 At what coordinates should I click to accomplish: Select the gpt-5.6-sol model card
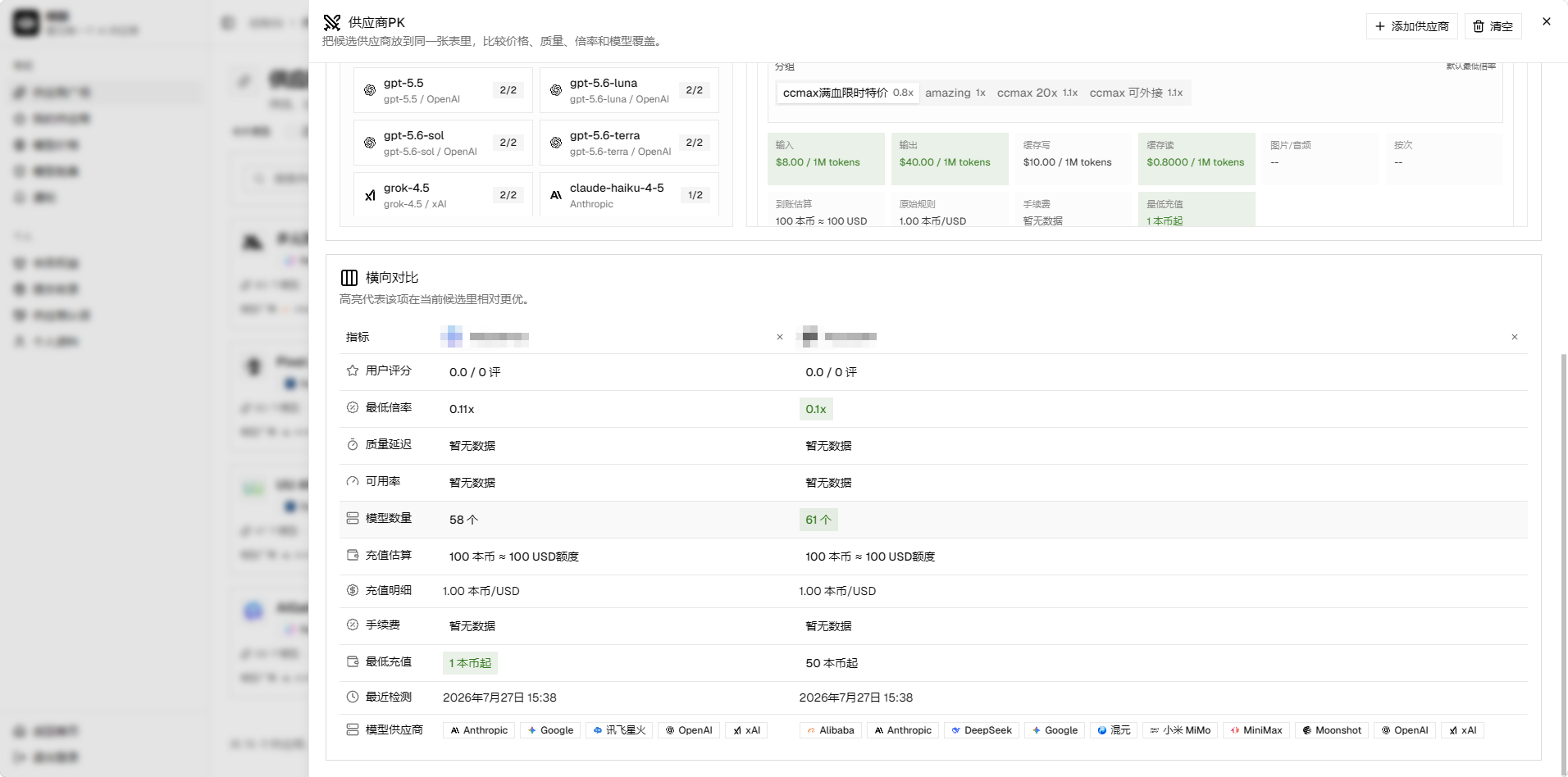coord(443,143)
